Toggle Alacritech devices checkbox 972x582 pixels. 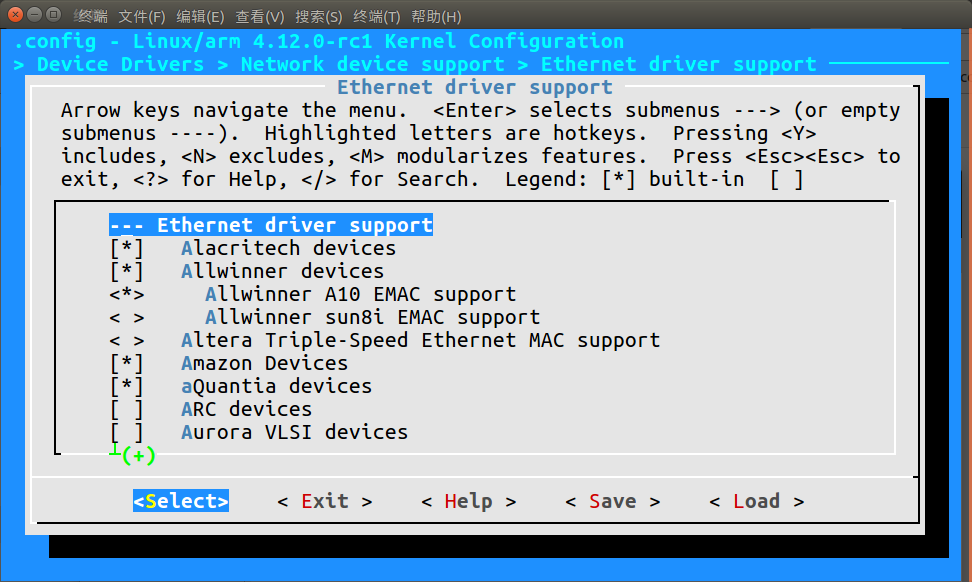pyautogui.click(x=126, y=249)
